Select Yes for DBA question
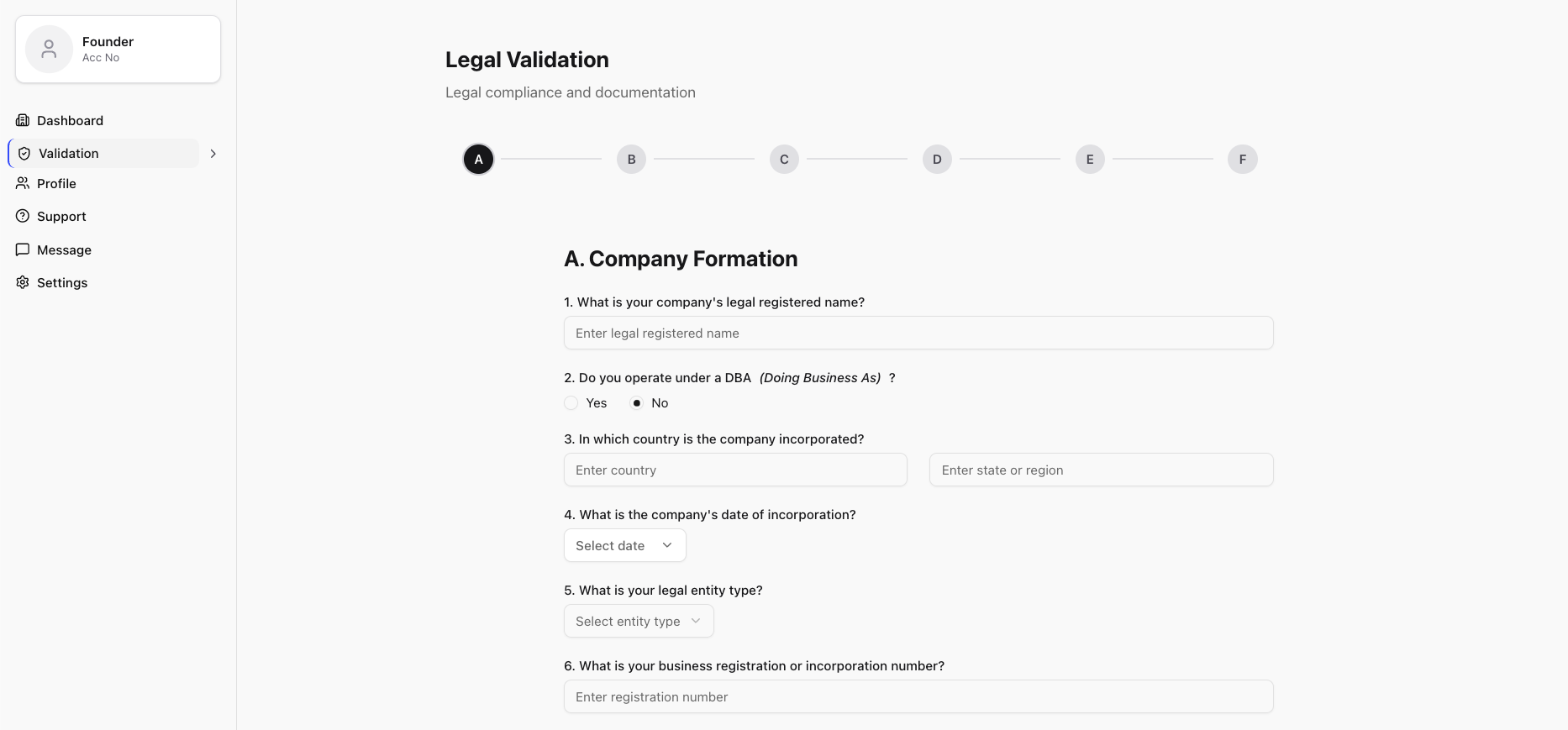The image size is (1568, 730). click(x=571, y=403)
